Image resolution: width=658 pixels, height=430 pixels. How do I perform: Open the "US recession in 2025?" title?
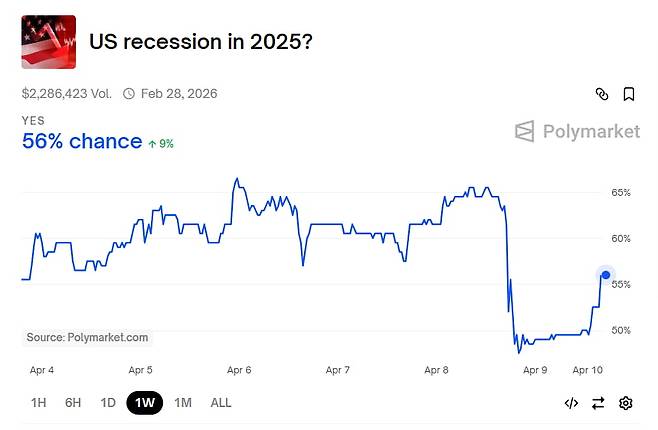pos(199,42)
